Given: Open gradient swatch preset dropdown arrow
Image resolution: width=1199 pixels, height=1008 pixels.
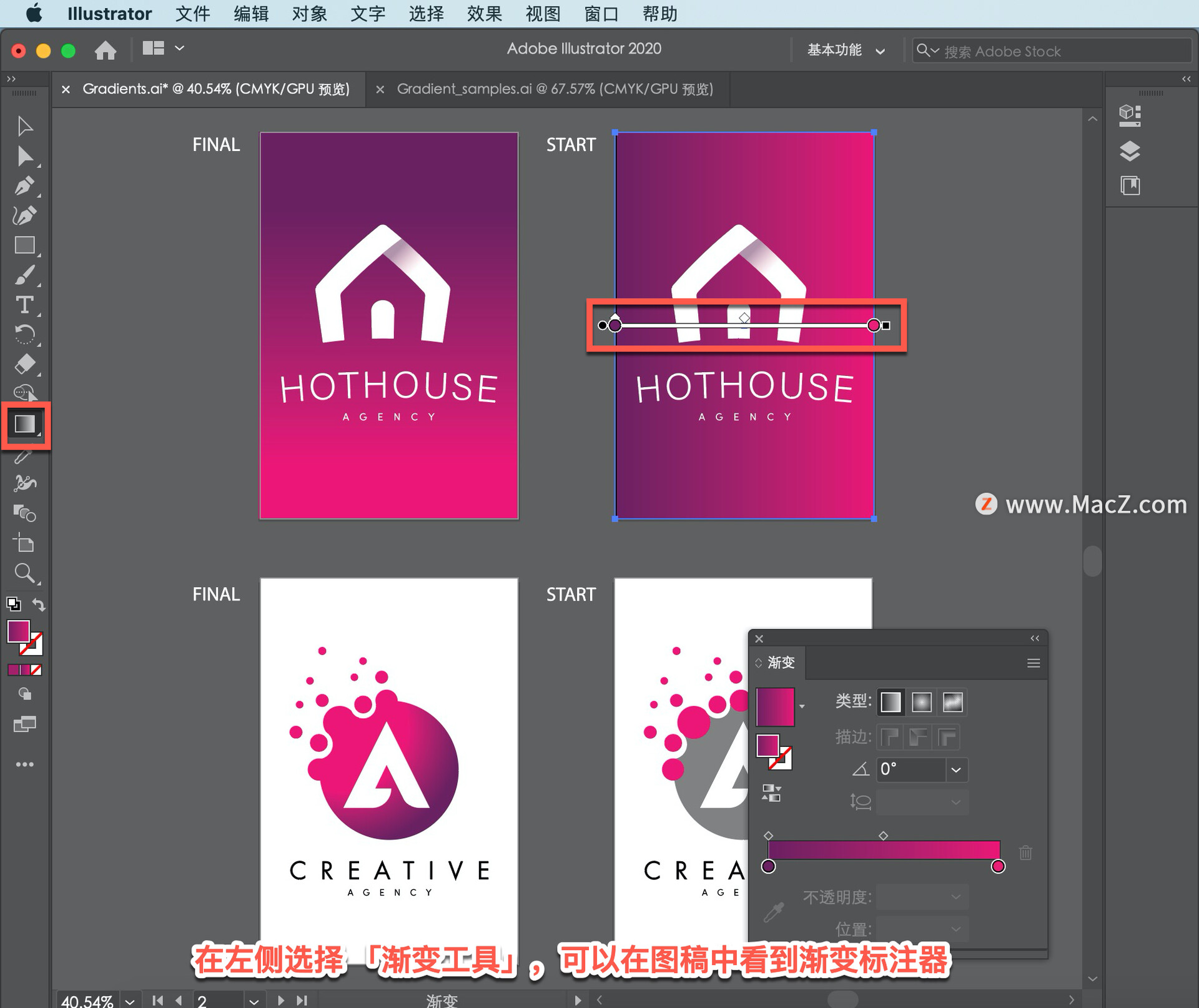Looking at the screenshot, I should tap(802, 706).
